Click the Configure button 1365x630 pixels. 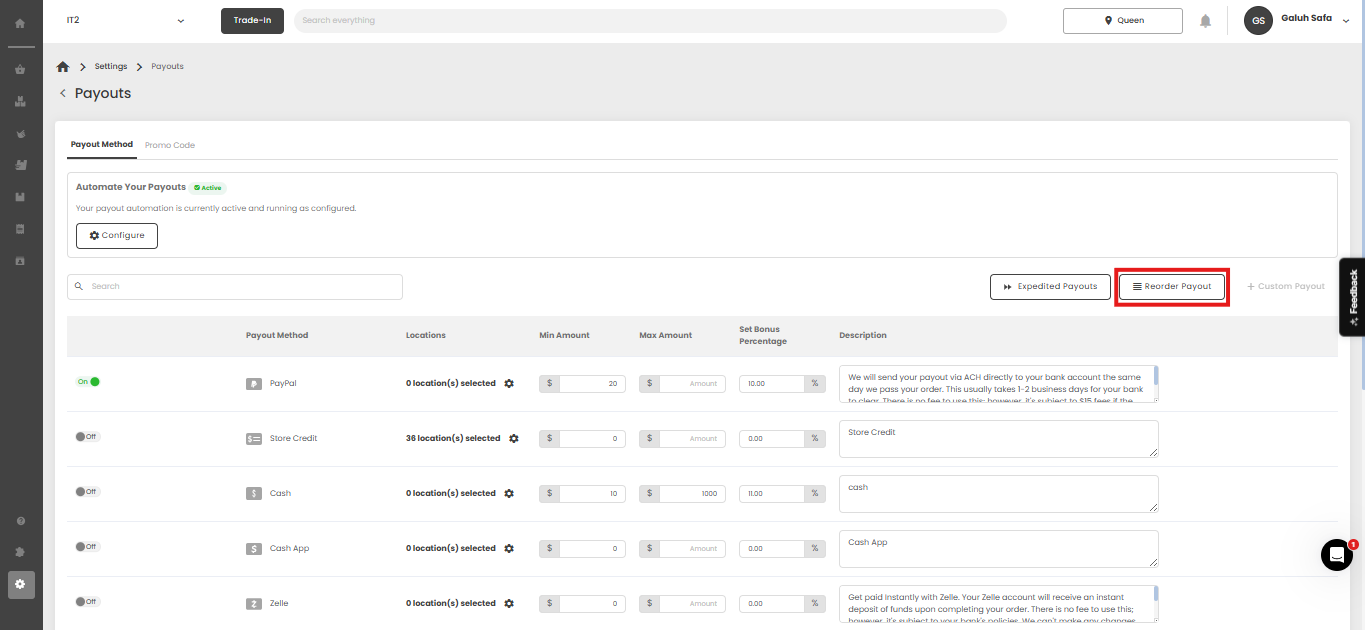[117, 235]
